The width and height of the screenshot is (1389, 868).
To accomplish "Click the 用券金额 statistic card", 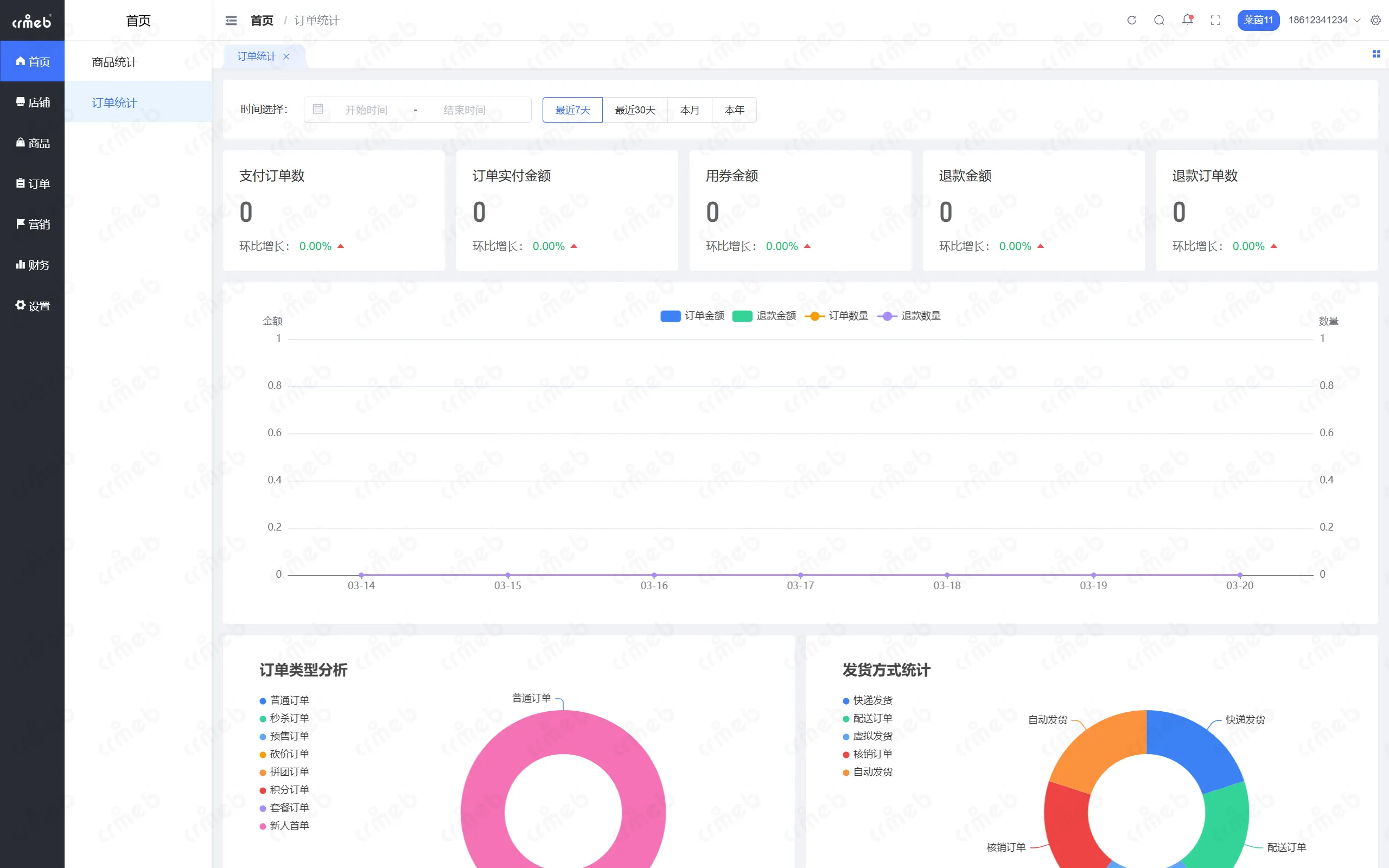I will tap(800, 210).
